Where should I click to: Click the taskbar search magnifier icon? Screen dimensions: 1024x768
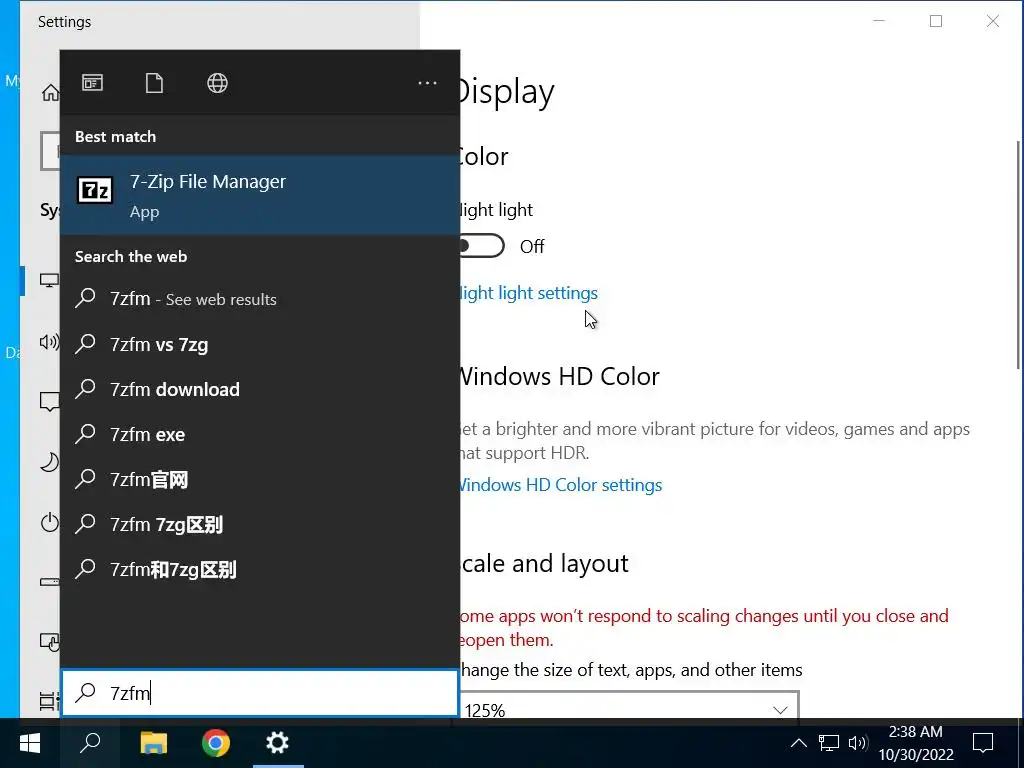coord(90,743)
